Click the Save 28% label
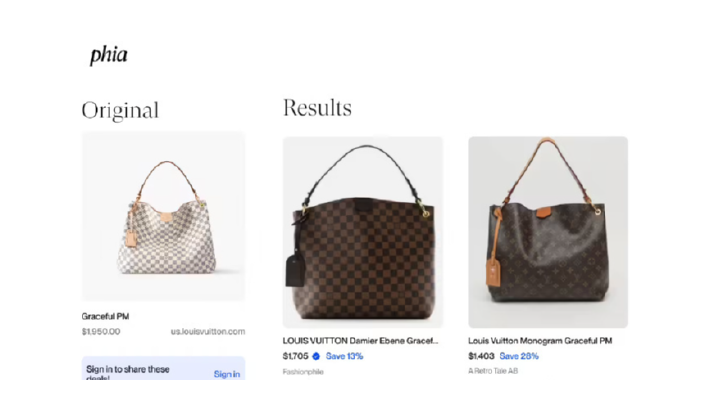The image size is (713, 417). point(519,356)
